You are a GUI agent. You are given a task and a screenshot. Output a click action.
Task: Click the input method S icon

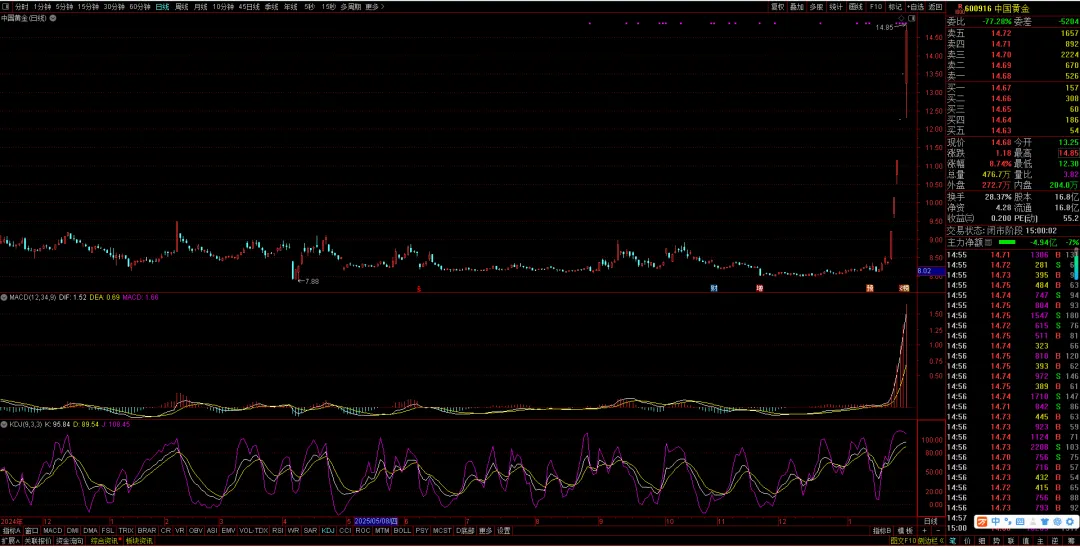tap(982, 522)
